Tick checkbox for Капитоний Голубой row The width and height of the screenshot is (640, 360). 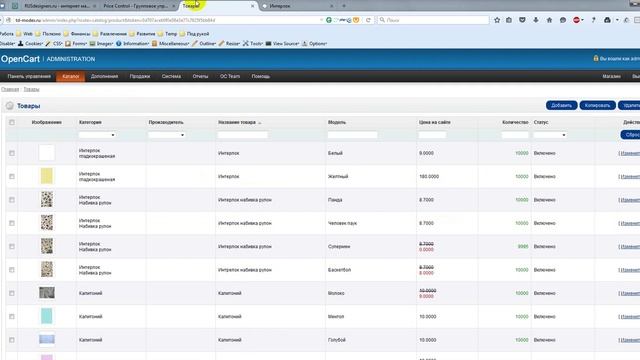click(x=12, y=340)
